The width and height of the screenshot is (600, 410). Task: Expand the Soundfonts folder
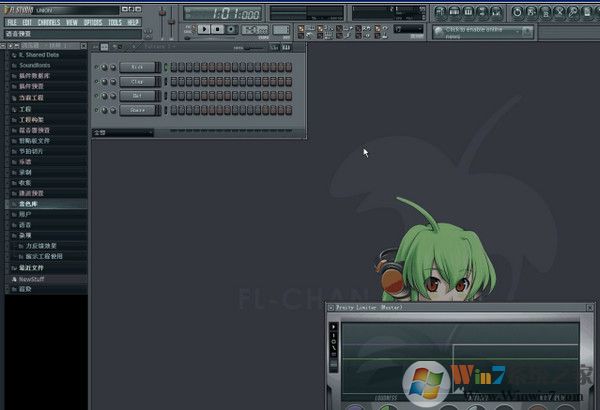pyautogui.click(x=15, y=65)
